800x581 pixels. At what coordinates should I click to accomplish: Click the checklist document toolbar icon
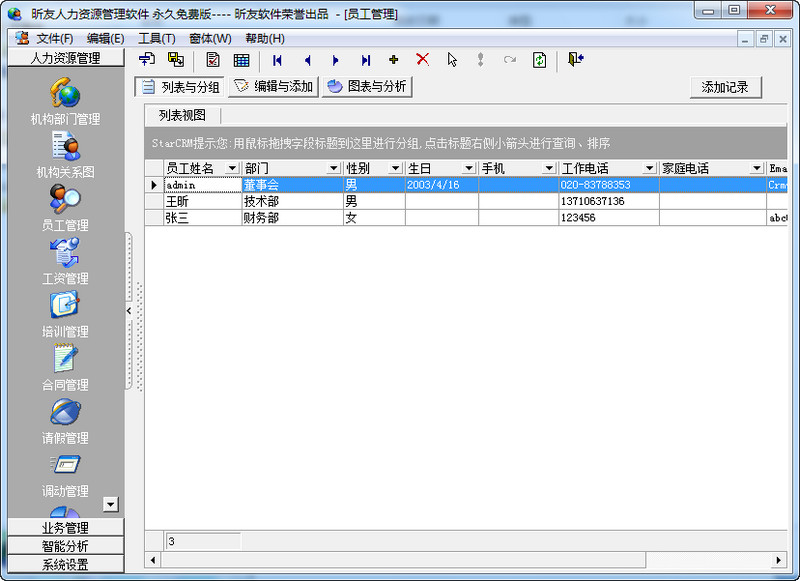213,60
